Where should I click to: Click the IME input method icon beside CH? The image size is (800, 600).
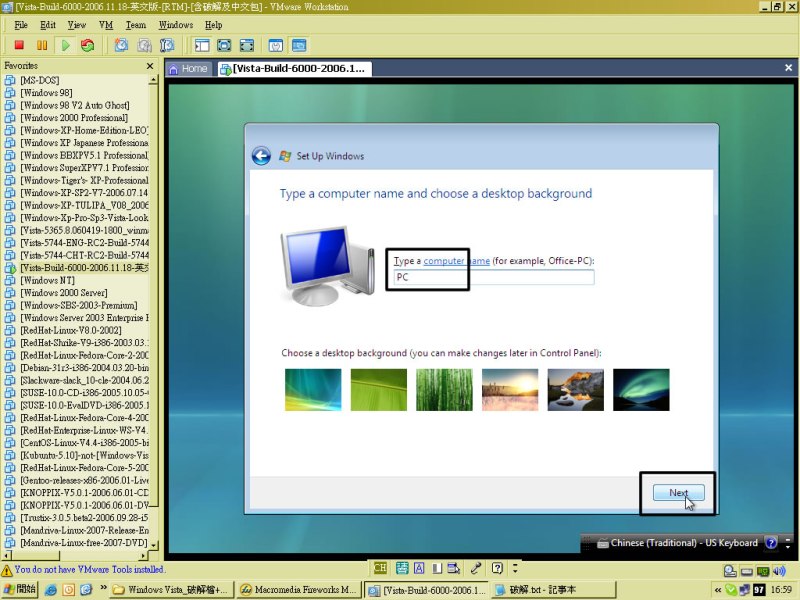[x=402, y=568]
